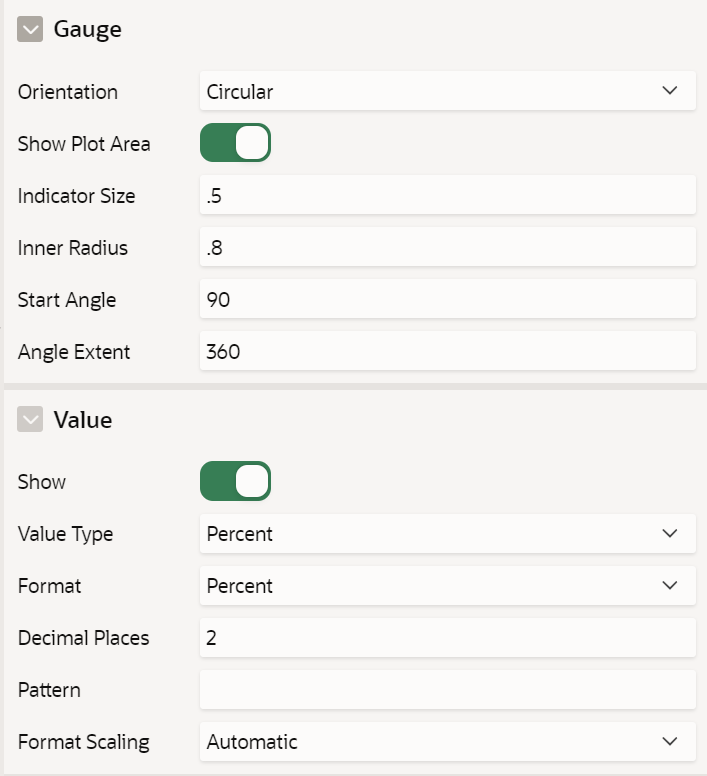The image size is (707, 776).
Task: Click the Indicator Size input field
Action: pyautogui.click(x=447, y=196)
